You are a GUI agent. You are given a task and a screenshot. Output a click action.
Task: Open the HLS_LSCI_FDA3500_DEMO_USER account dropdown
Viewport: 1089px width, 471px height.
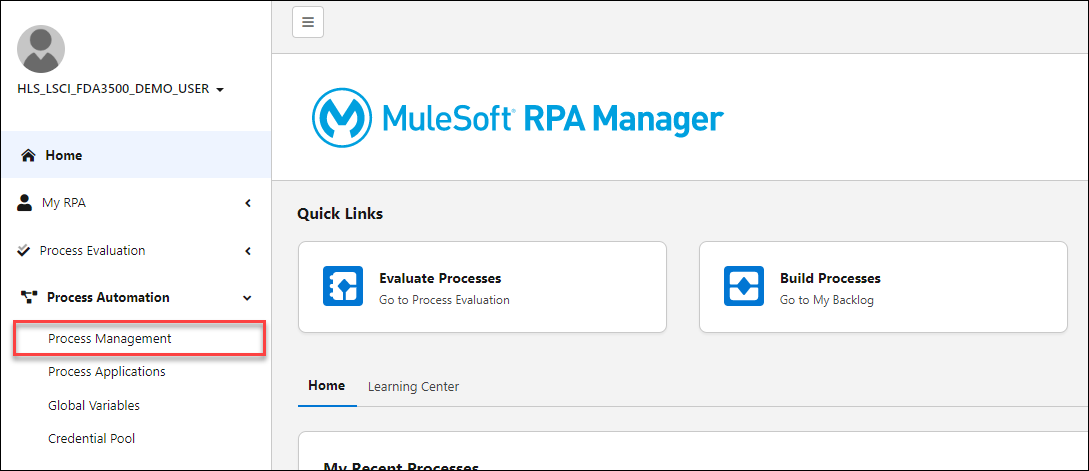[120, 89]
